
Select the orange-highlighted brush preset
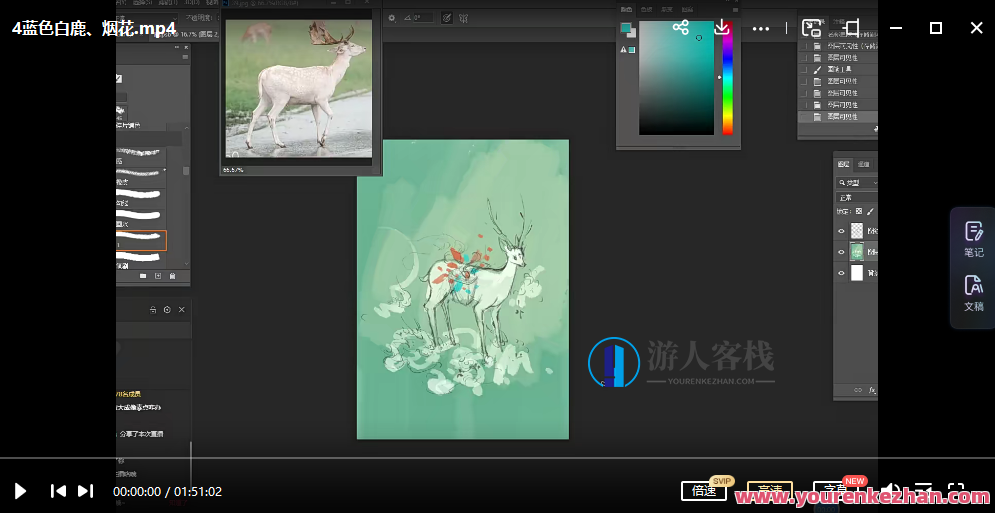point(141,241)
